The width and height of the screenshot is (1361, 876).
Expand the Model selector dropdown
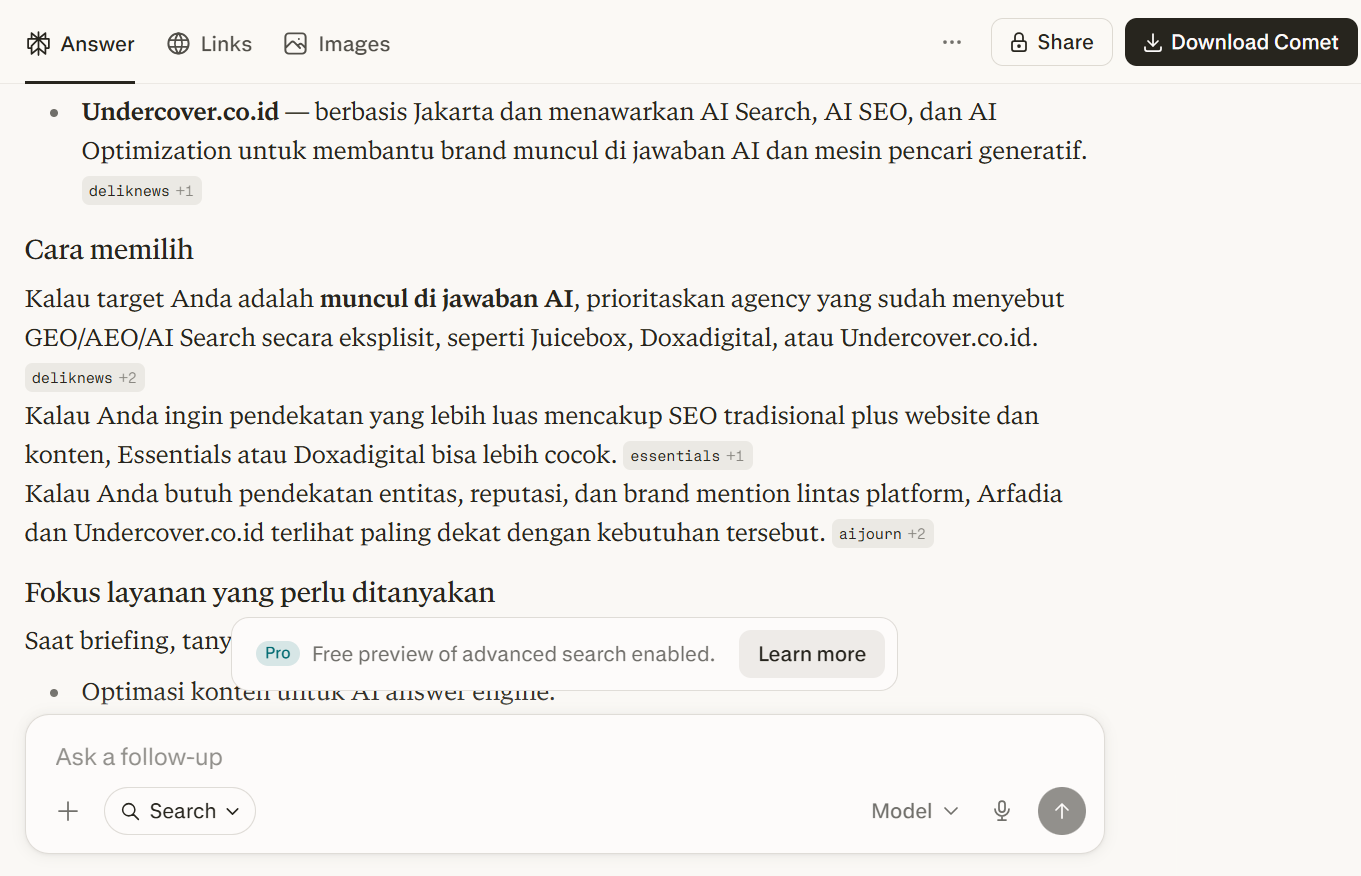(915, 811)
